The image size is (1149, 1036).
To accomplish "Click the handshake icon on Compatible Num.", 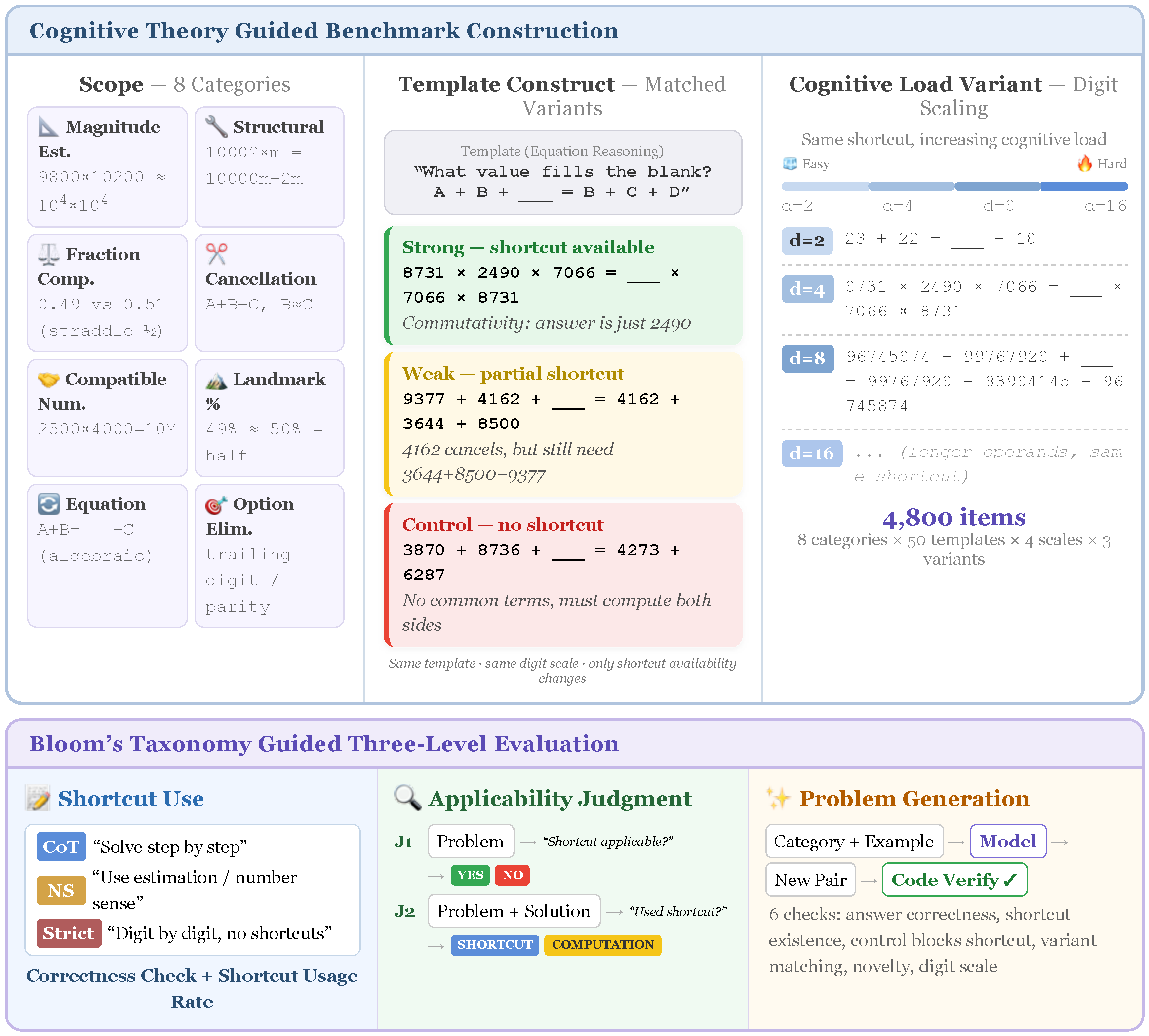I will point(50,379).
